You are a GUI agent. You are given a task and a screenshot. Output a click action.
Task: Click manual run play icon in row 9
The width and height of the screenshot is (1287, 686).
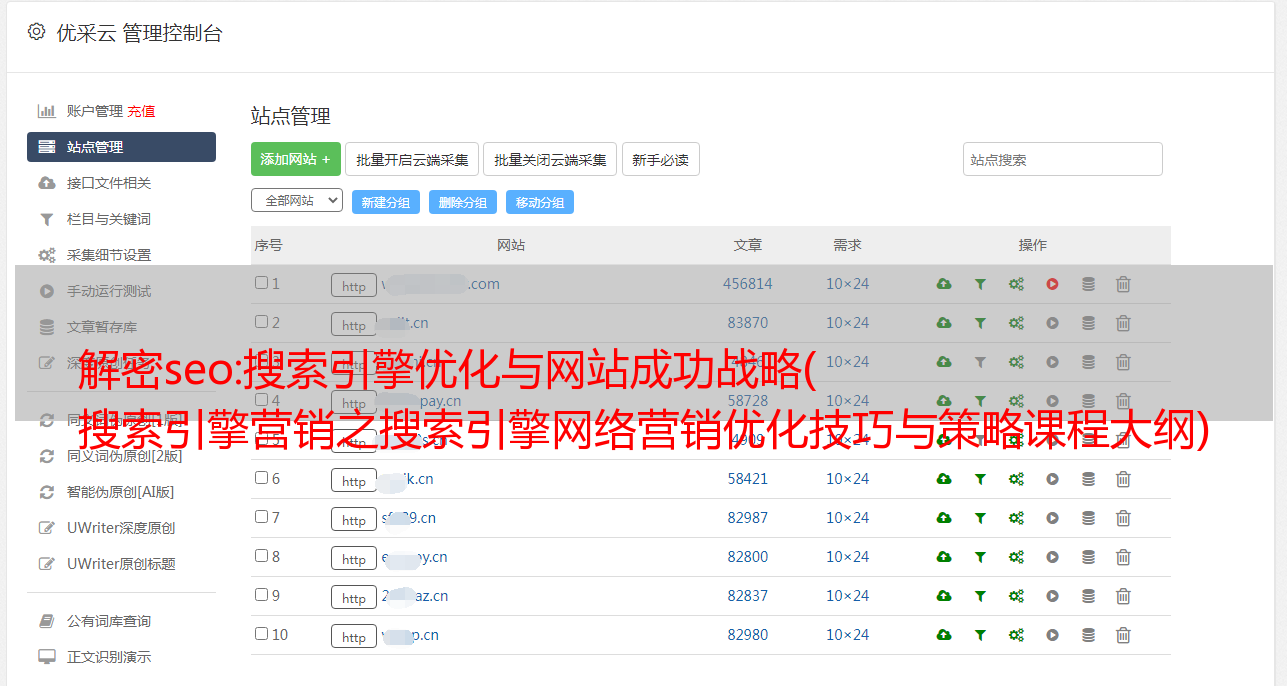(x=1052, y=596)
